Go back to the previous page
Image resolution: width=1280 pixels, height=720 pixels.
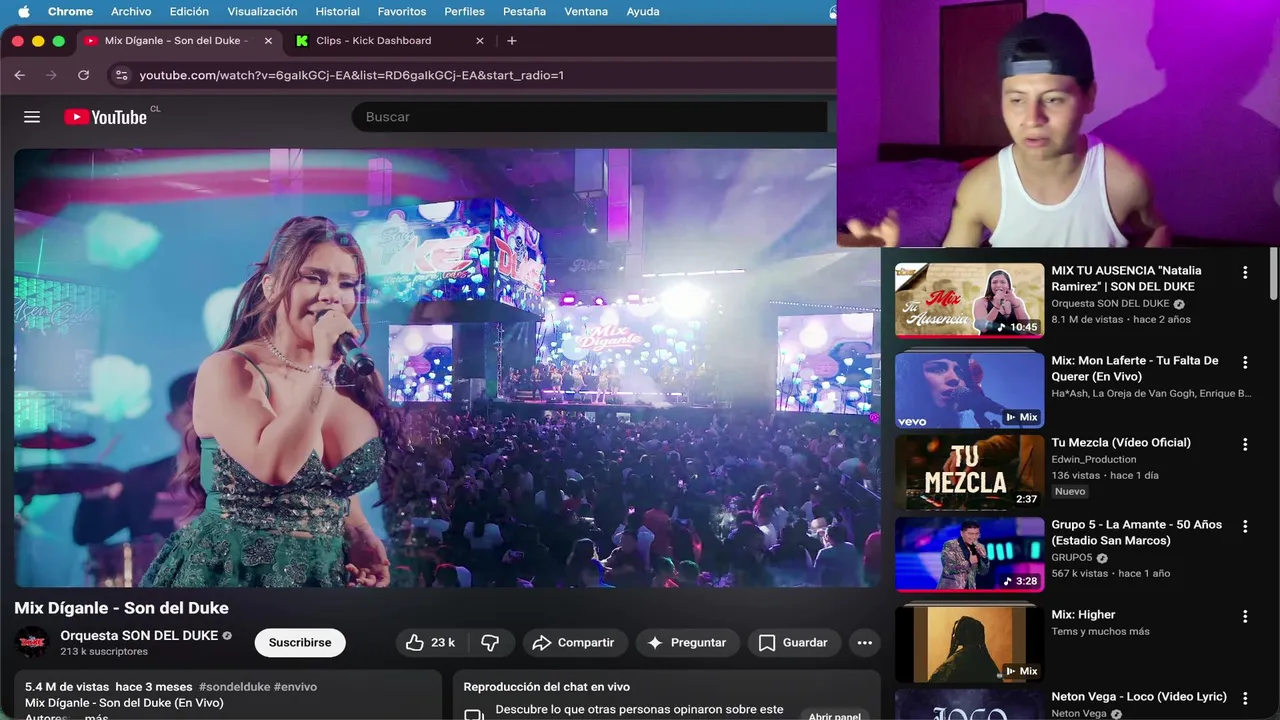pos(20,75)
